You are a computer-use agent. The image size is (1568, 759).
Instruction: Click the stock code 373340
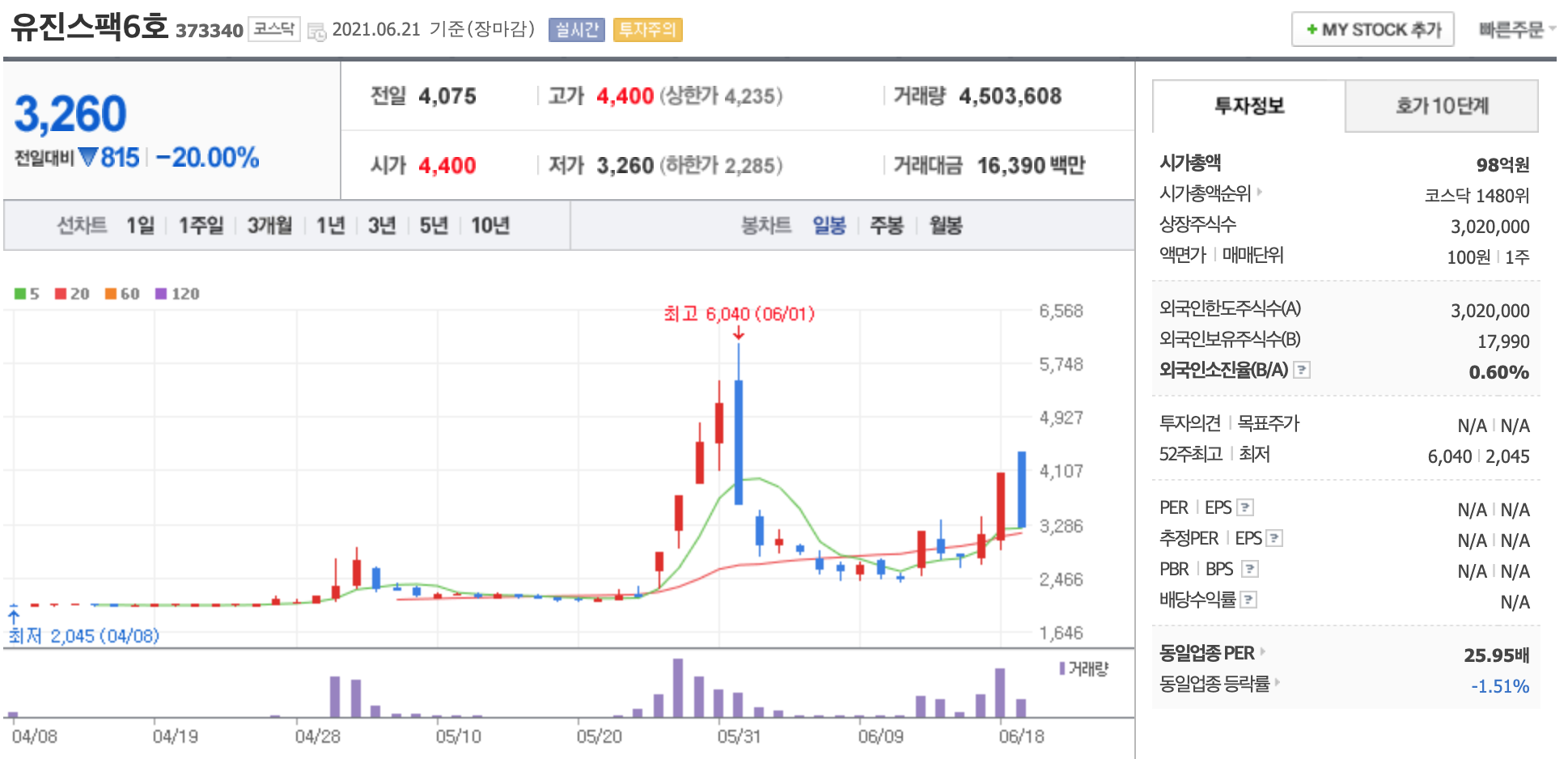point(210,31)
